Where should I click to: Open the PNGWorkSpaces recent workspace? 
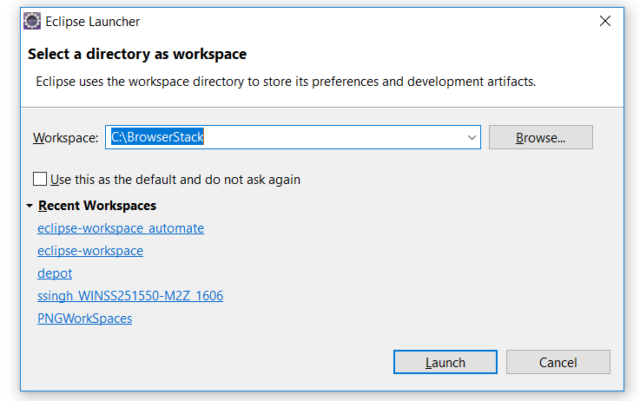84,318
